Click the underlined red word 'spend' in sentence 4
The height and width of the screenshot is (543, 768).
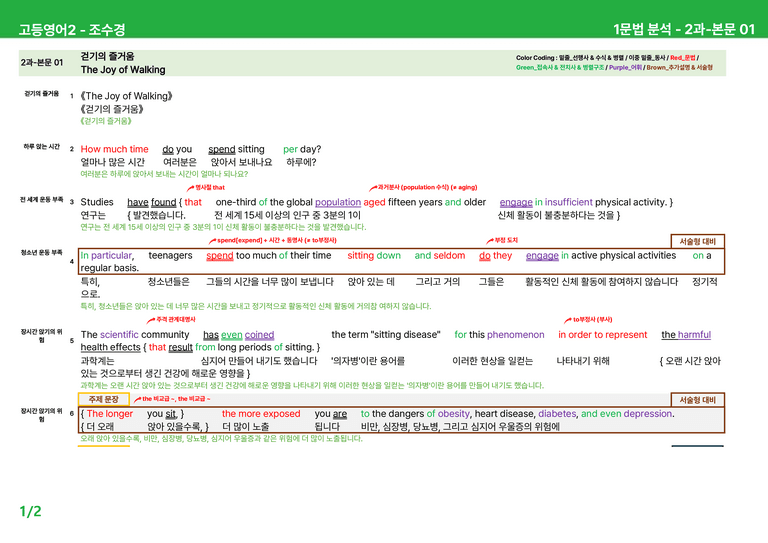(x=219, y=256)
